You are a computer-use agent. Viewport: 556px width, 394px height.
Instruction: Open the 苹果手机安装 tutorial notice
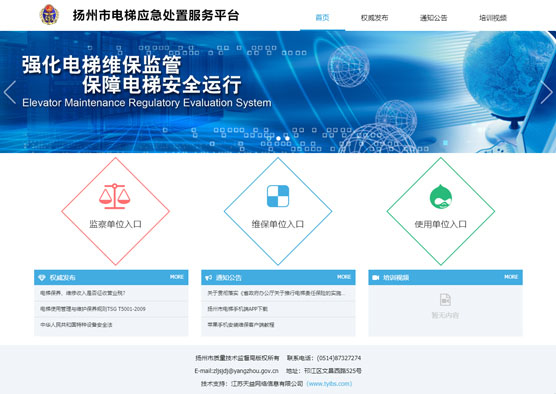(241, 324)
